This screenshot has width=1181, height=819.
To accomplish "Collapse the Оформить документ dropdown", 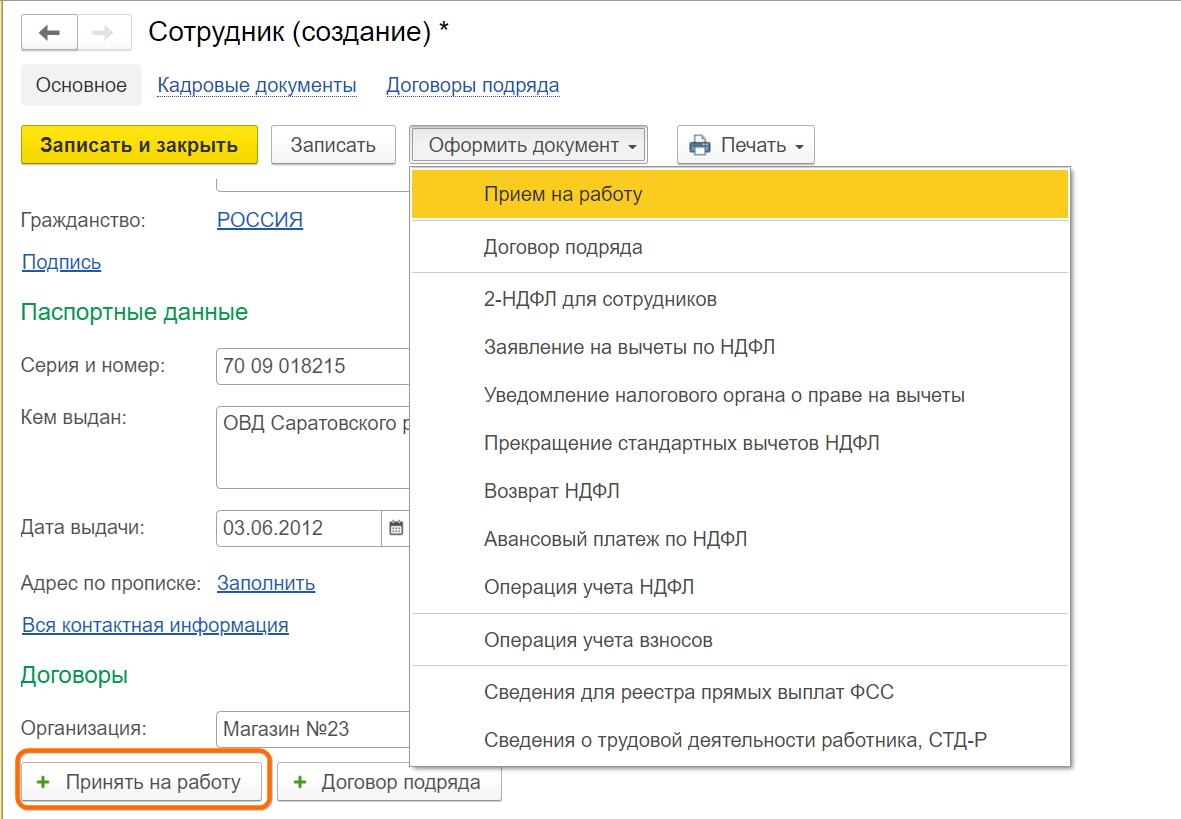I will 528,145.
